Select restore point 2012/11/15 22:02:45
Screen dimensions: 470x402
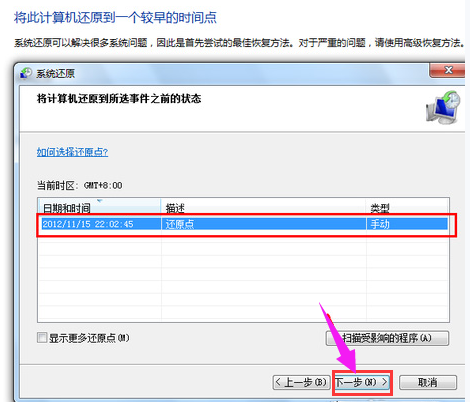[244, 224]
